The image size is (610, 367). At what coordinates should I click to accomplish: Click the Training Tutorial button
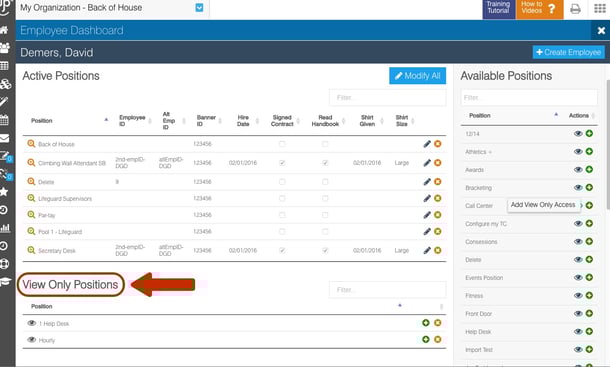[x=499, y=9]
